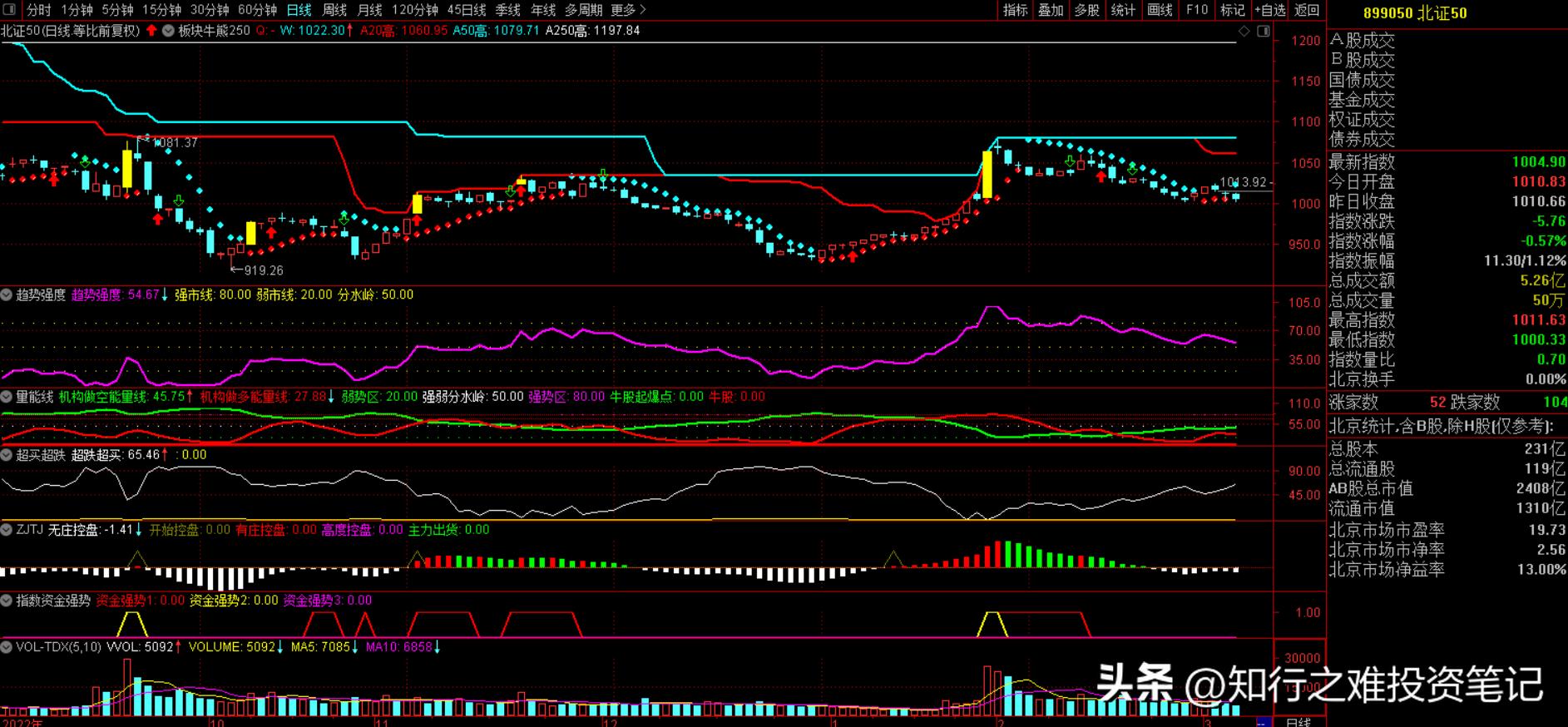Toggle the 日线 label at bottom right
The image size is (1568, 727).
tap(1298, 721)
